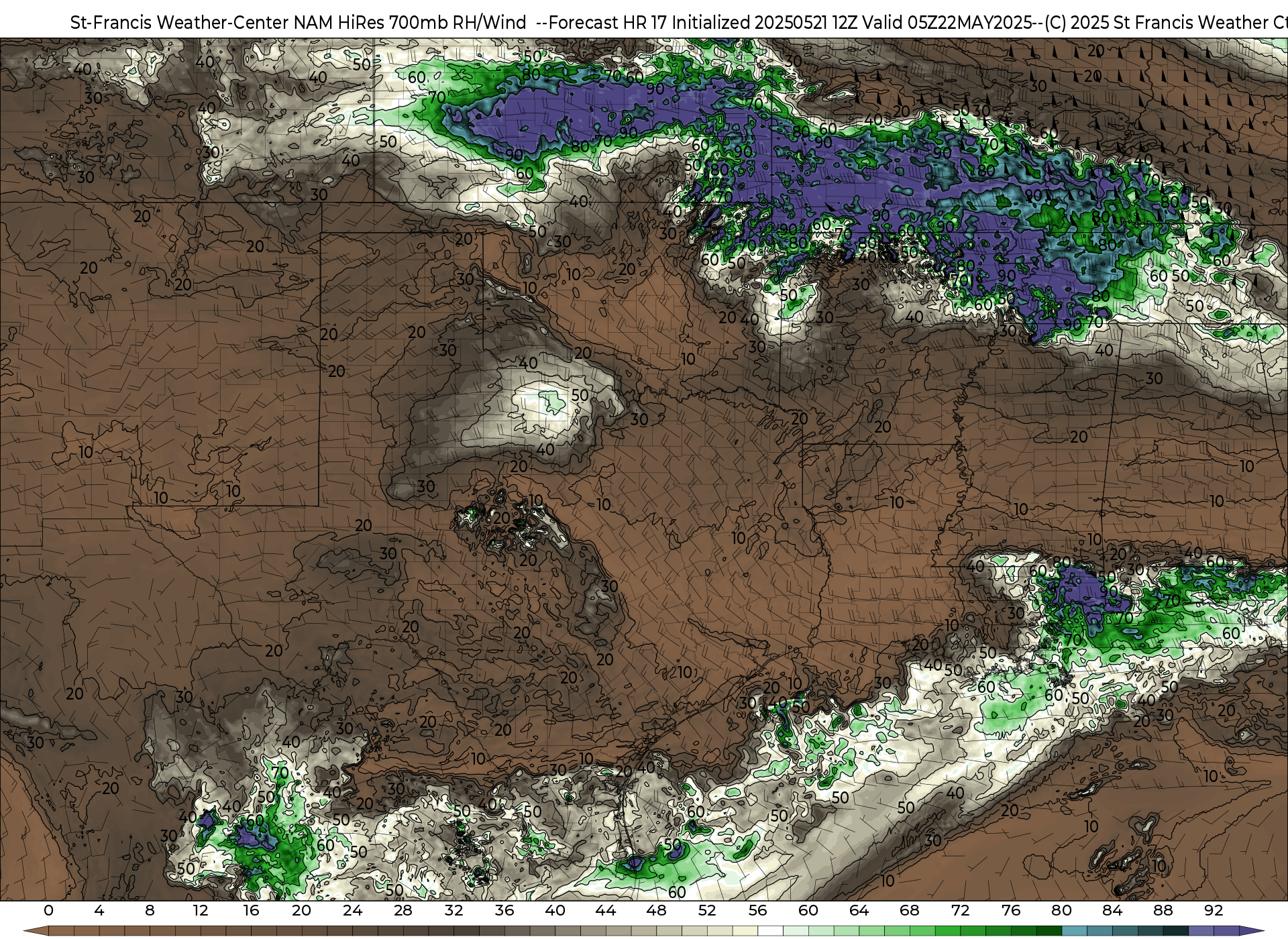Click the colorbar label 48

pyautogui.click(x=657, y=911)
